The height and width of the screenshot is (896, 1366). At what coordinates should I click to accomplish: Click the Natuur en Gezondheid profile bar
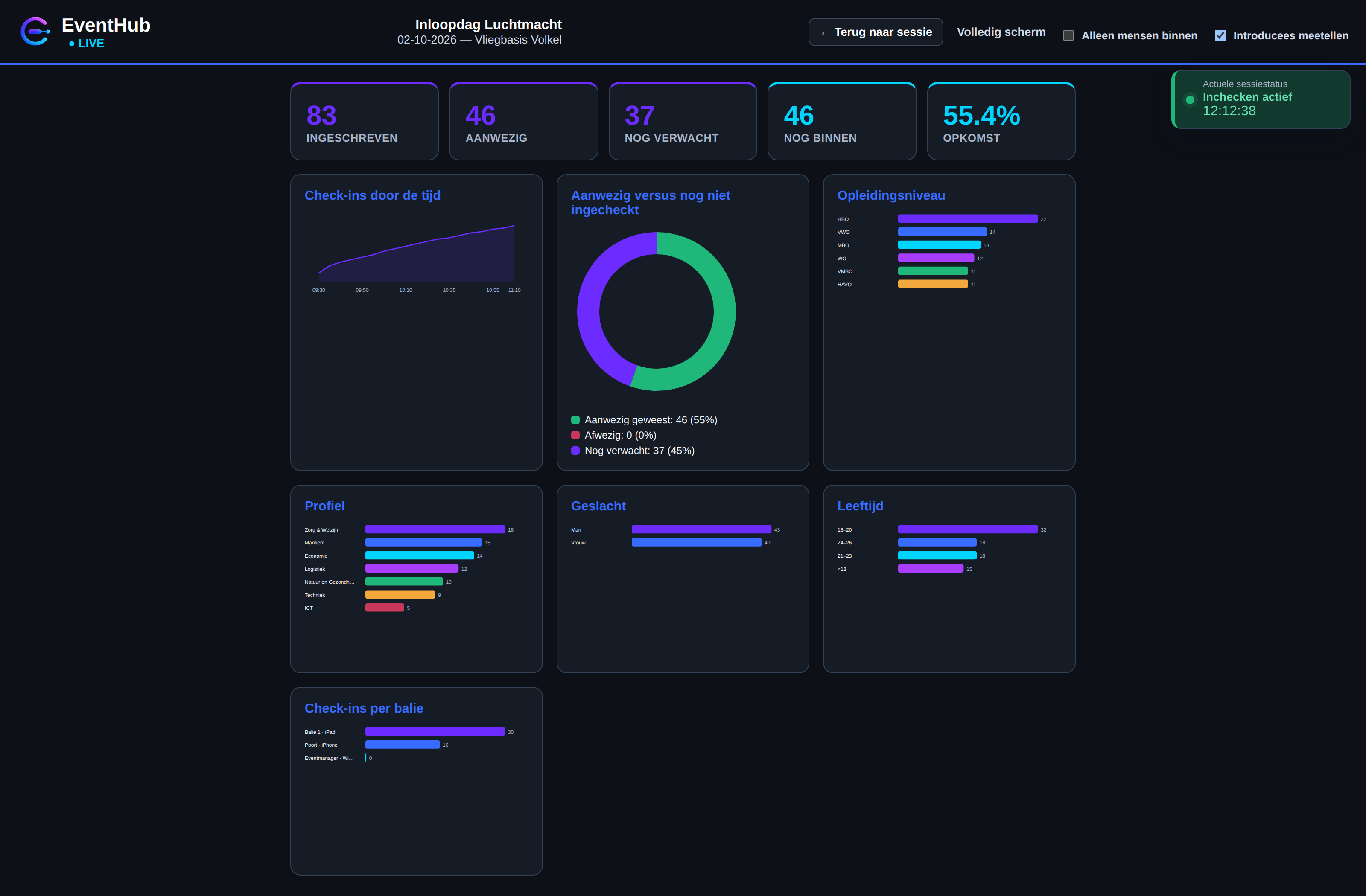coord(404,582)
